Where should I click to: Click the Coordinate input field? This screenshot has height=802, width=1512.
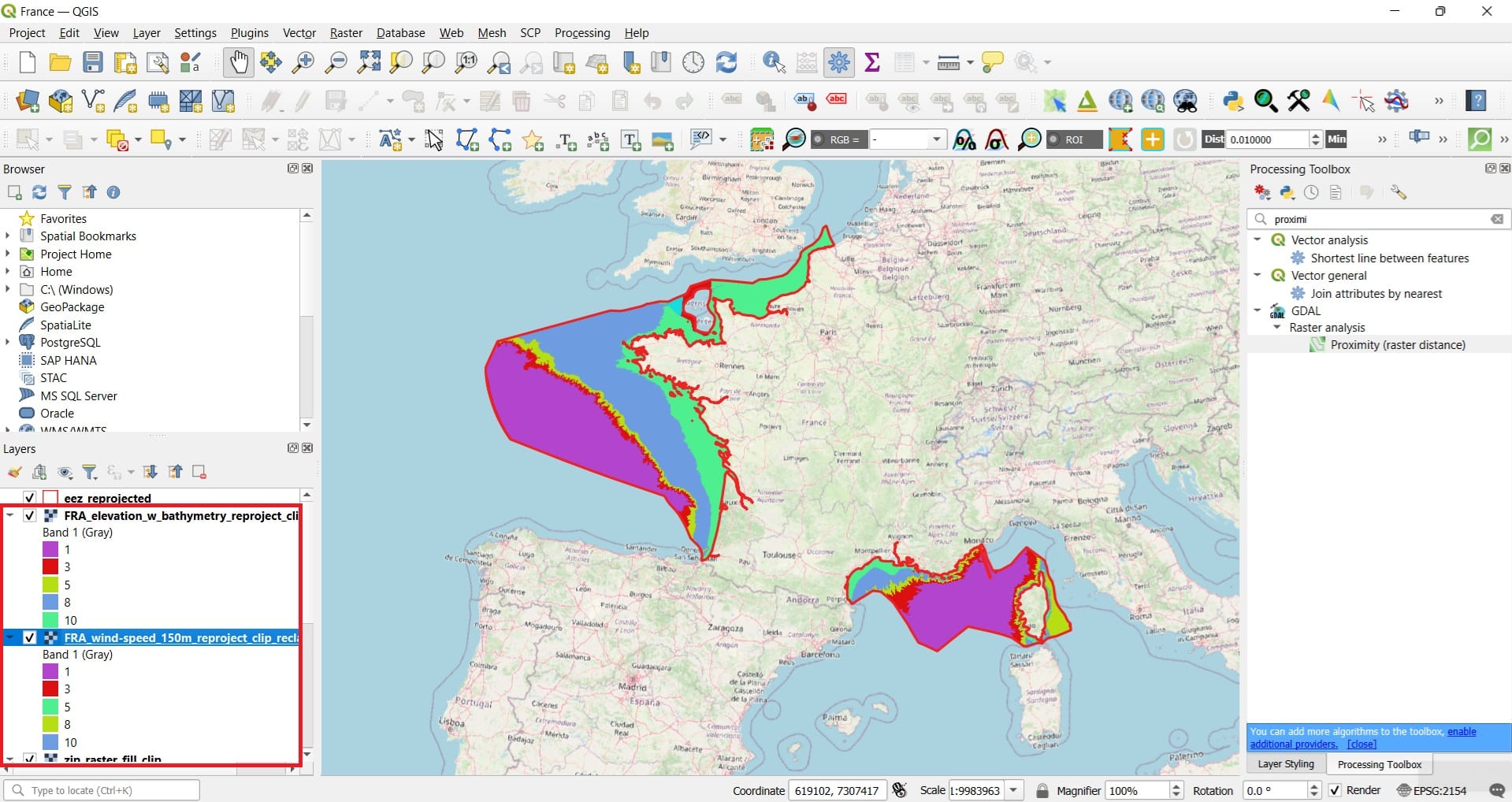pyautogui.click(x=838, y=790)
